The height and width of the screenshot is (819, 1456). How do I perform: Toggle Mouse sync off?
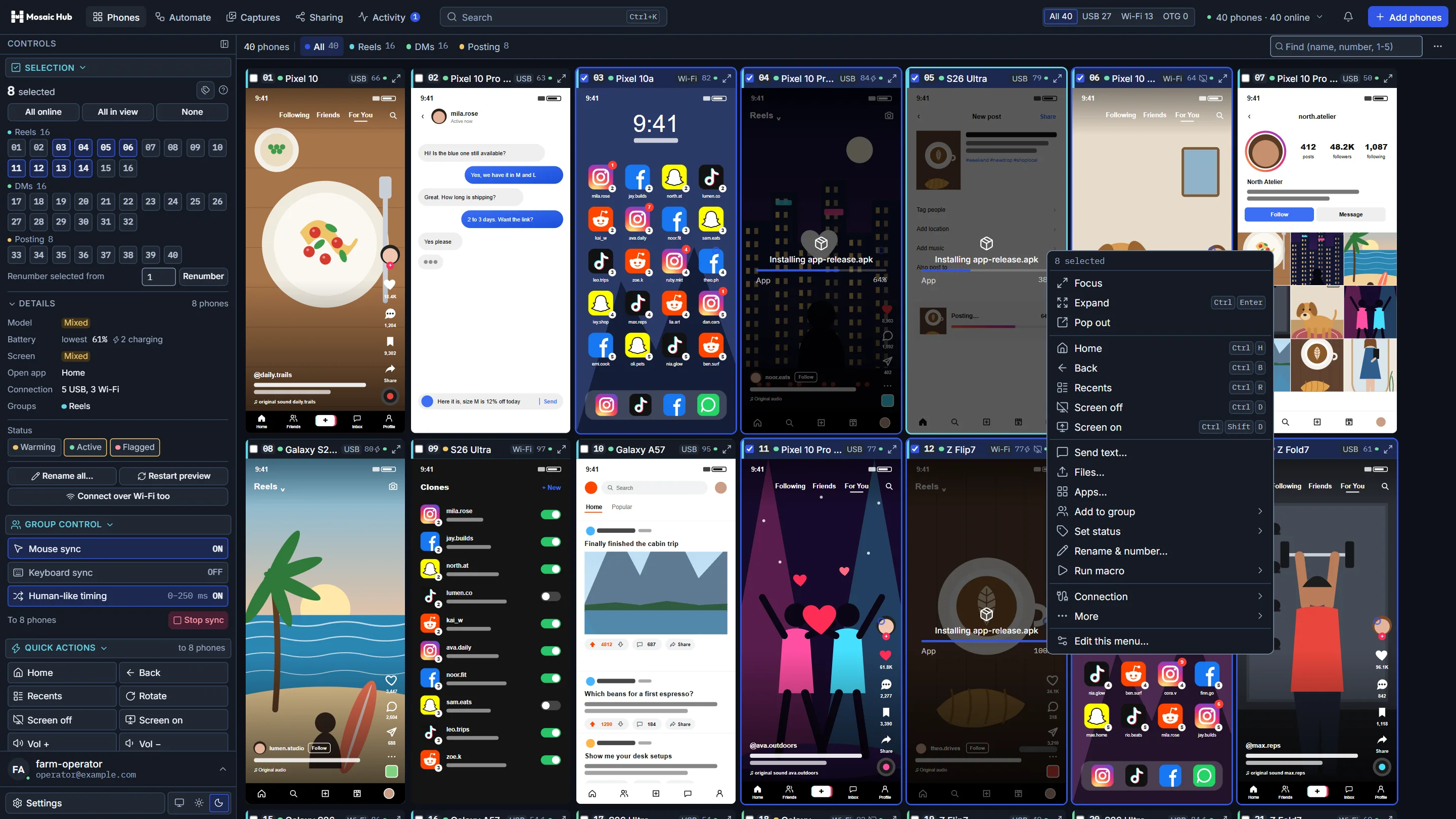click(118, 549)
